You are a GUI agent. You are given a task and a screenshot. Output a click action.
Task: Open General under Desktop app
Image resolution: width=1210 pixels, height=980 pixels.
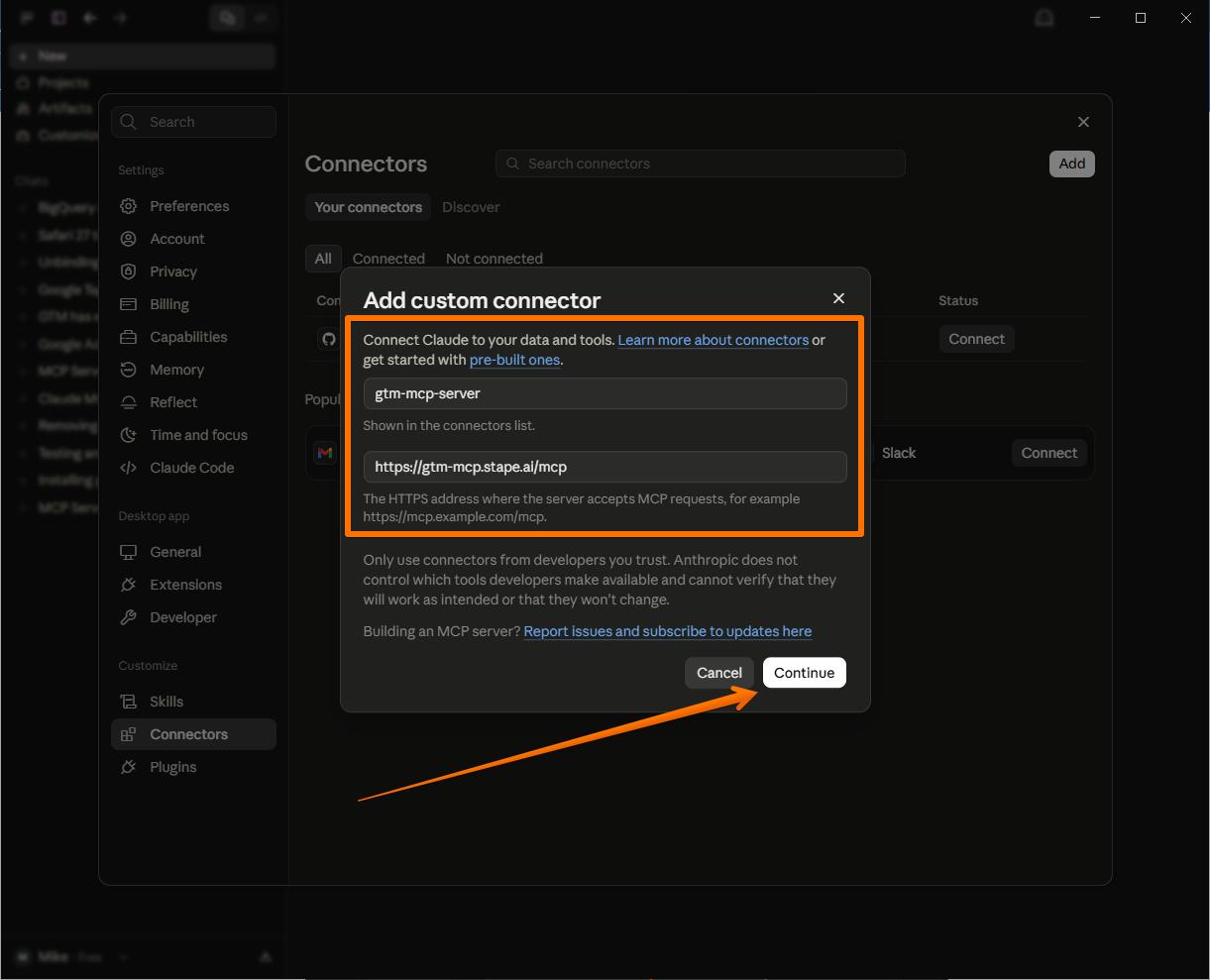[193, 552]
